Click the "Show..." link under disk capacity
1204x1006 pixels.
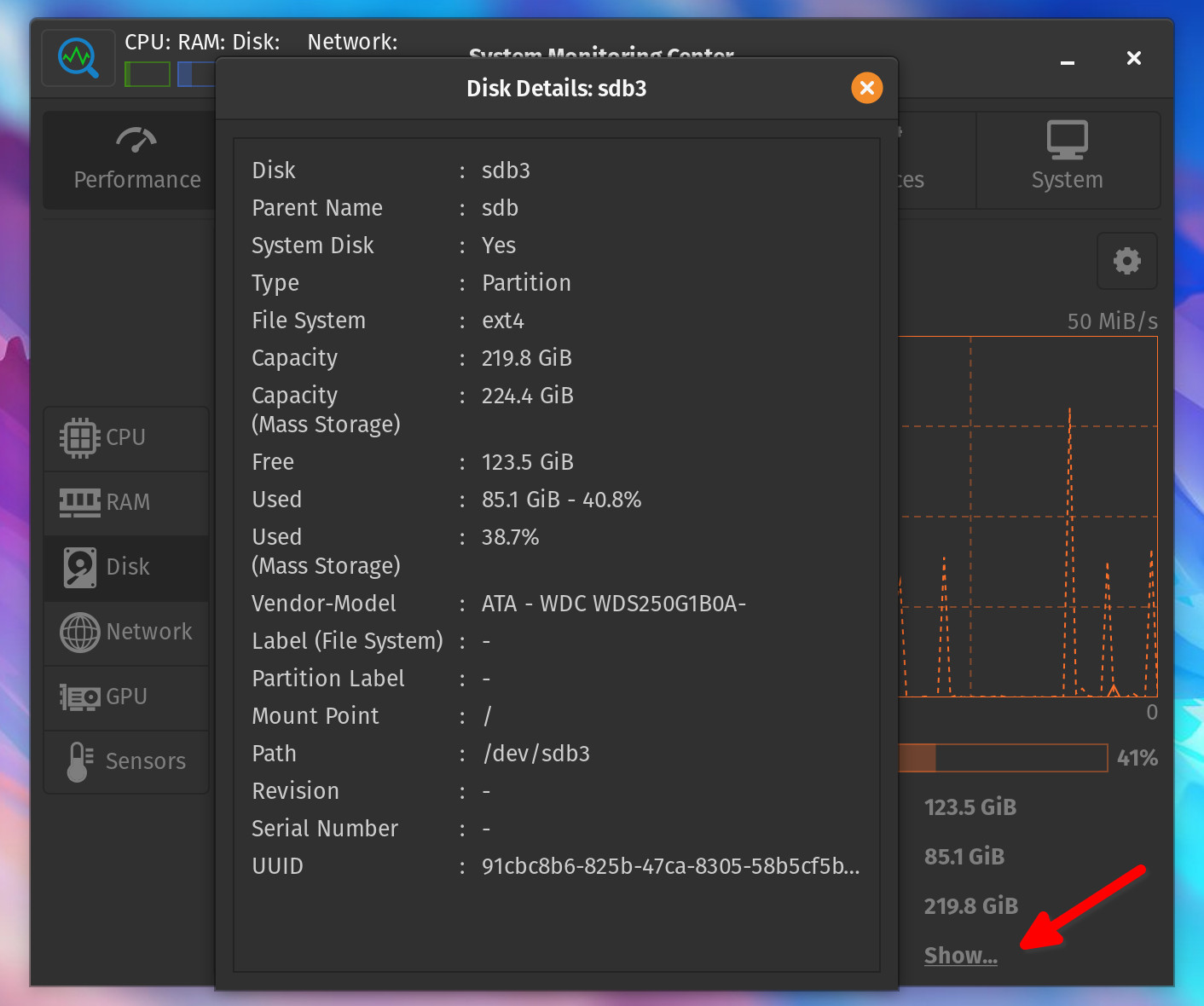[x=960, y=956]
